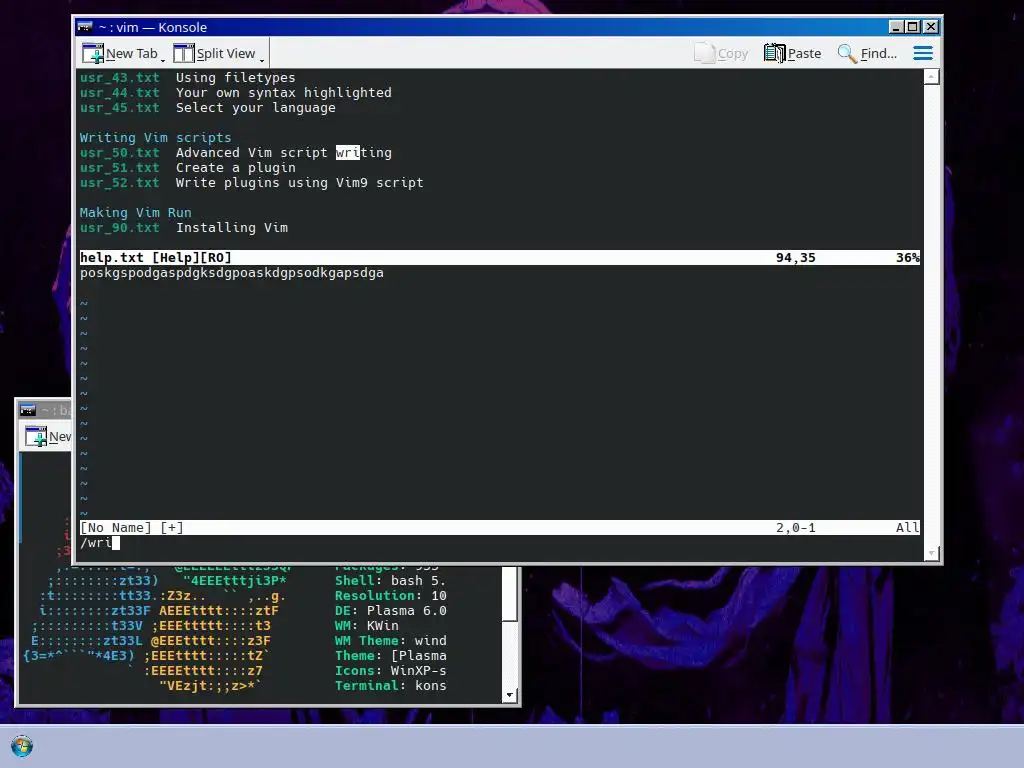Click the usr_52.txt help link
The width and height of the screenshot is (1024, 768).
(x=120, y=183)
